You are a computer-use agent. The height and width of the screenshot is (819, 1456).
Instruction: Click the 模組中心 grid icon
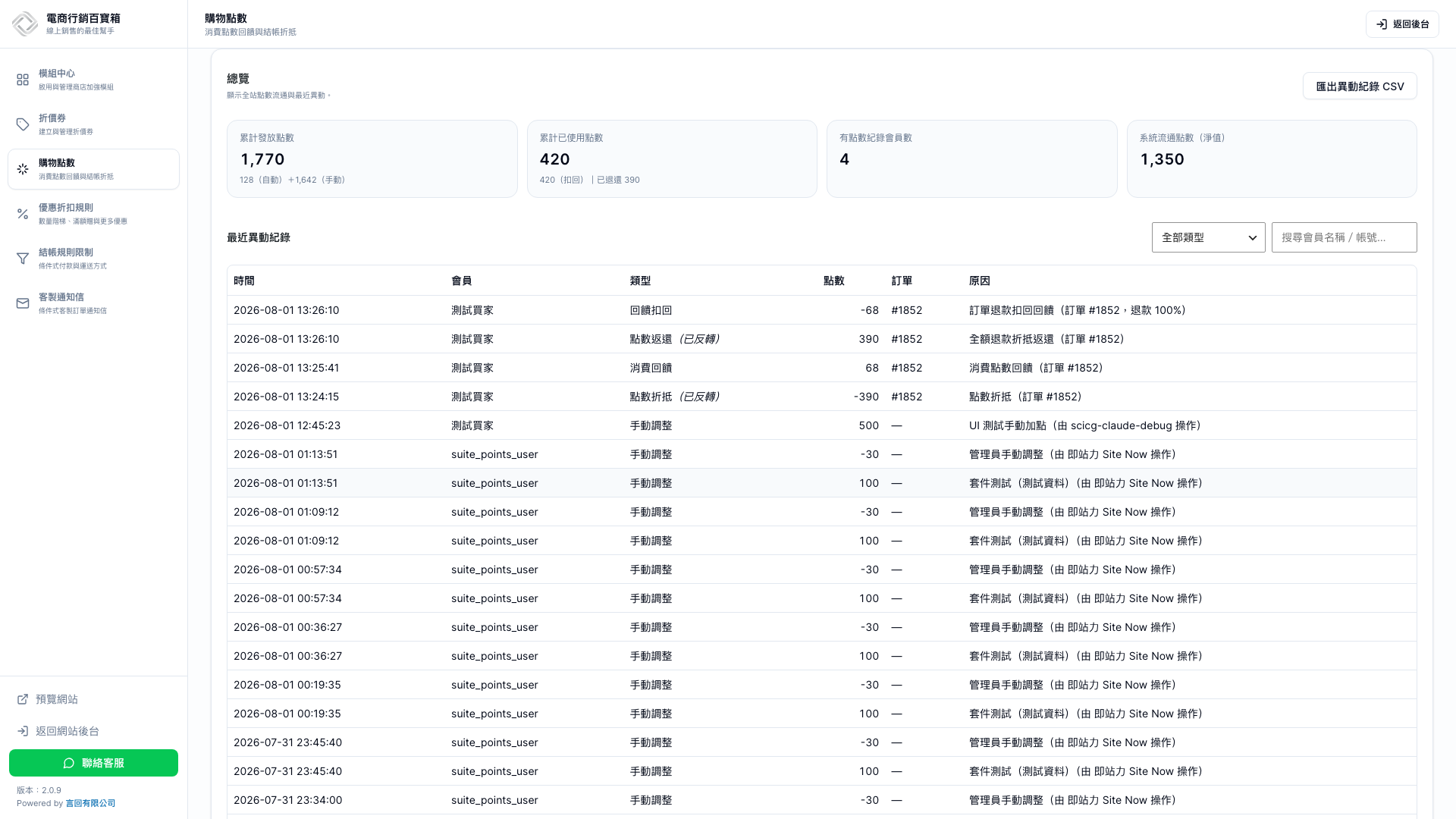pos(23,80)
